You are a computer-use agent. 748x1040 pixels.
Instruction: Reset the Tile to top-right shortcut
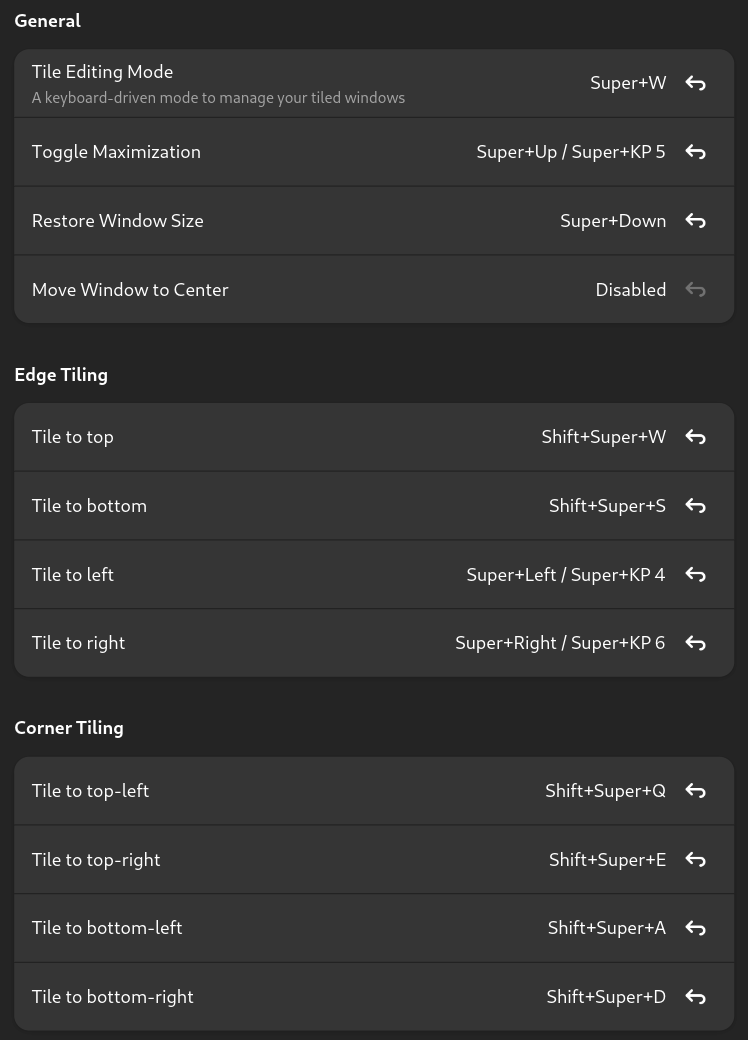pyautogui.click(x=695, y=860)
